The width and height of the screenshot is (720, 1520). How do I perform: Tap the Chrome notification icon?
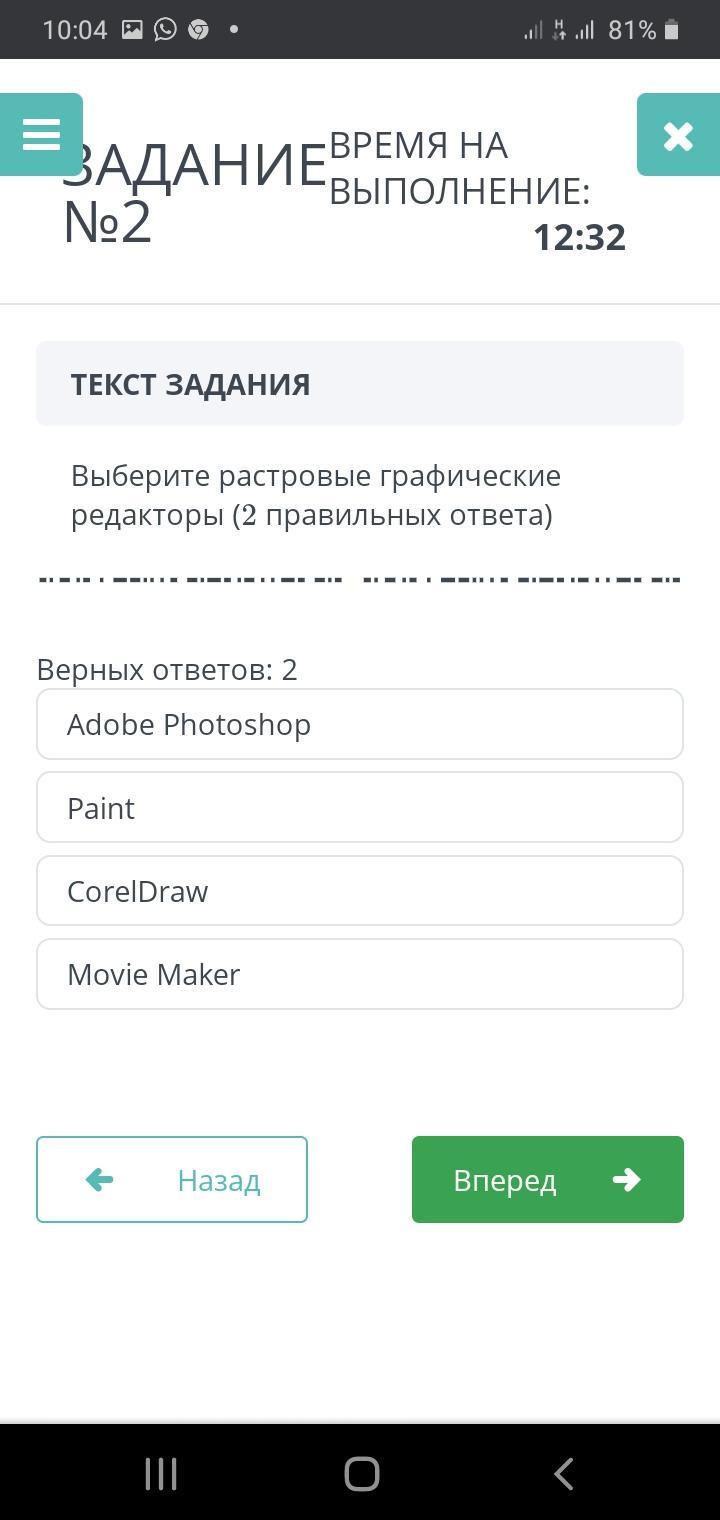point(198,29)
